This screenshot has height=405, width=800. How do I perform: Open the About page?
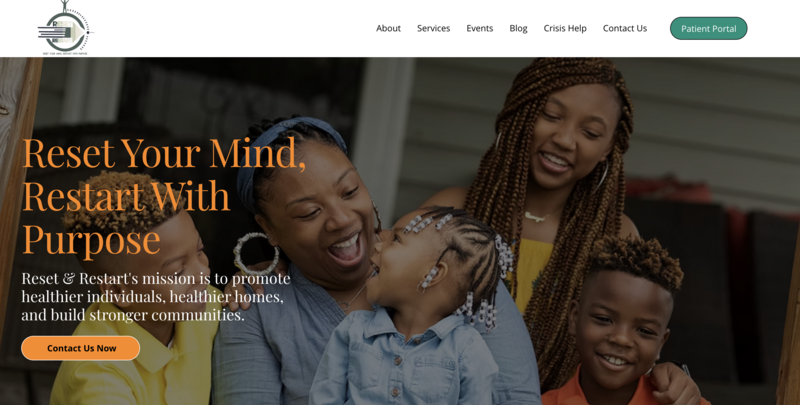(388, 29)
